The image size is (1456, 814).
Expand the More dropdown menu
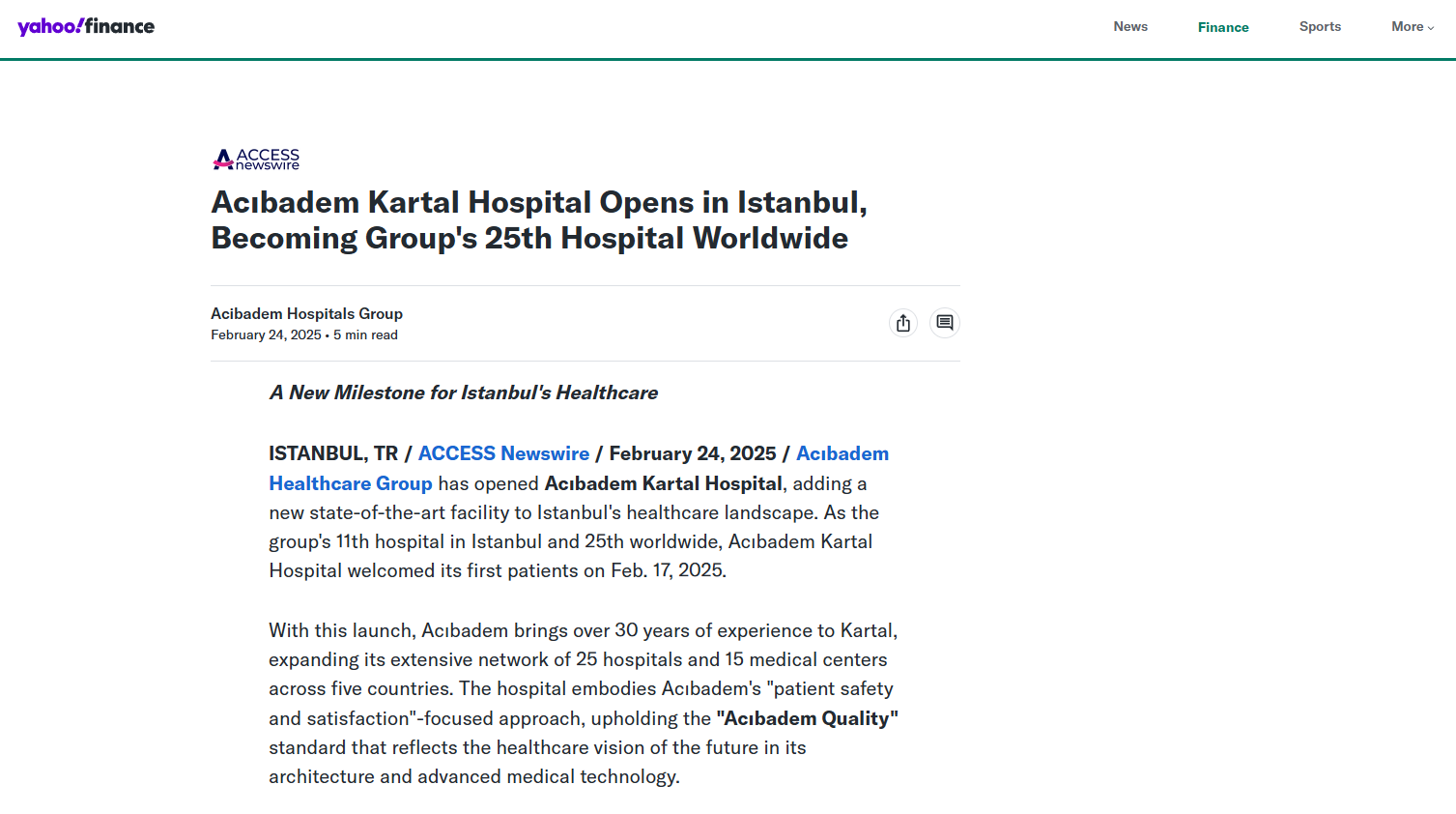(1413, 27)
